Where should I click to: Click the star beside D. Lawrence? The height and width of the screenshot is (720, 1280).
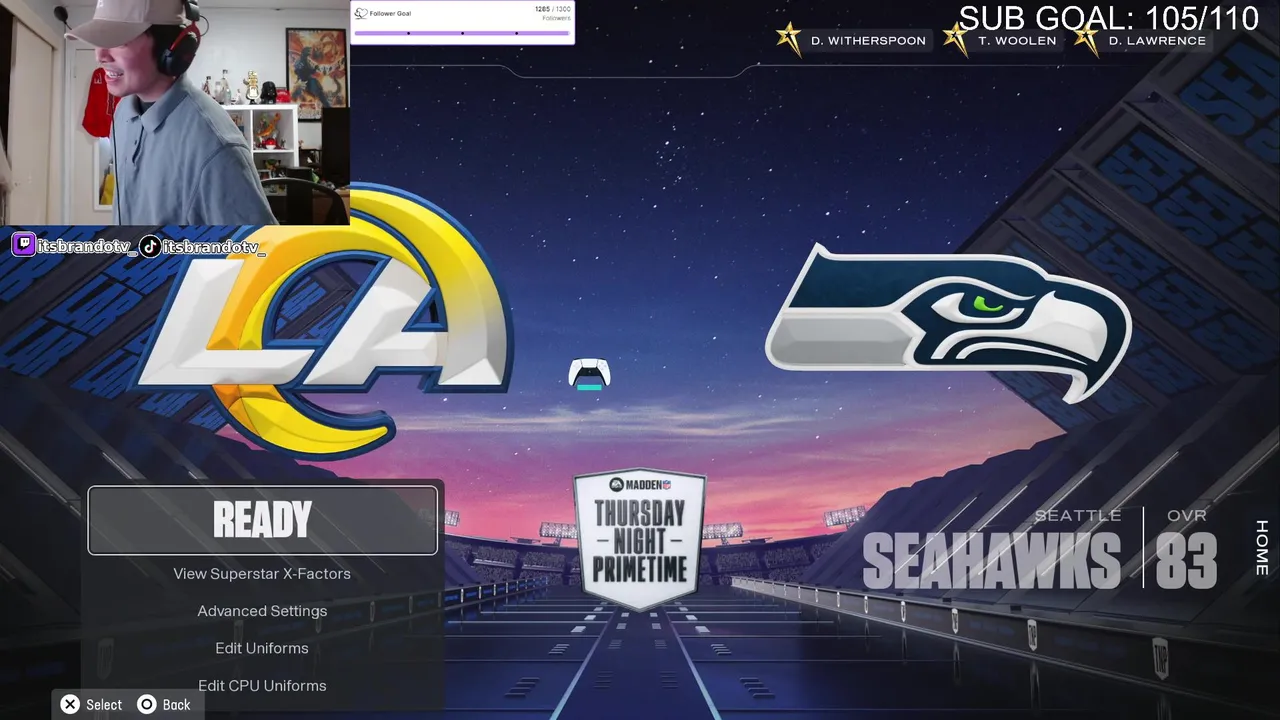tap(1086, 40)
